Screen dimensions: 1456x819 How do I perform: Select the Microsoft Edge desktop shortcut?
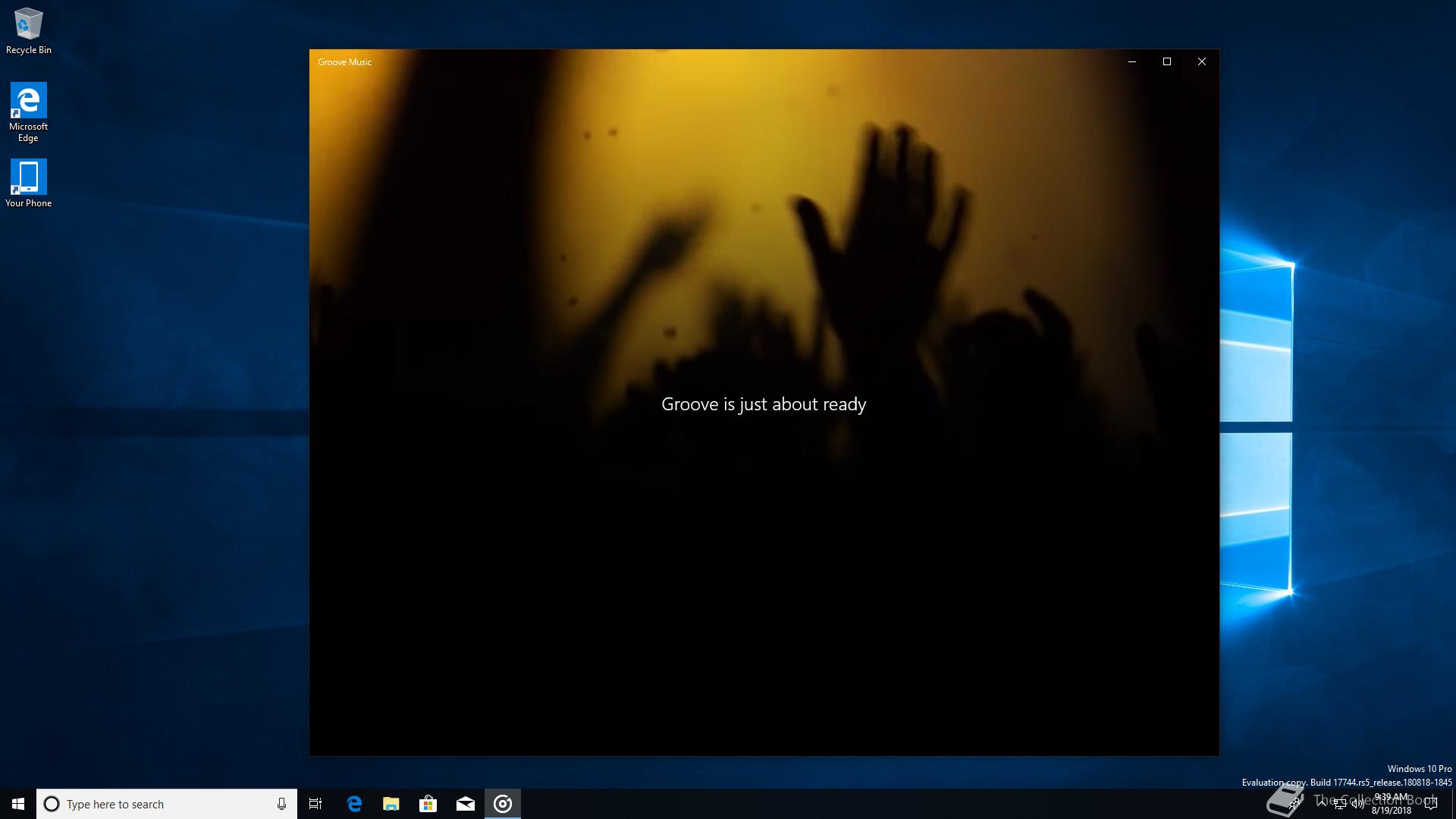click(x=28, y=112)
